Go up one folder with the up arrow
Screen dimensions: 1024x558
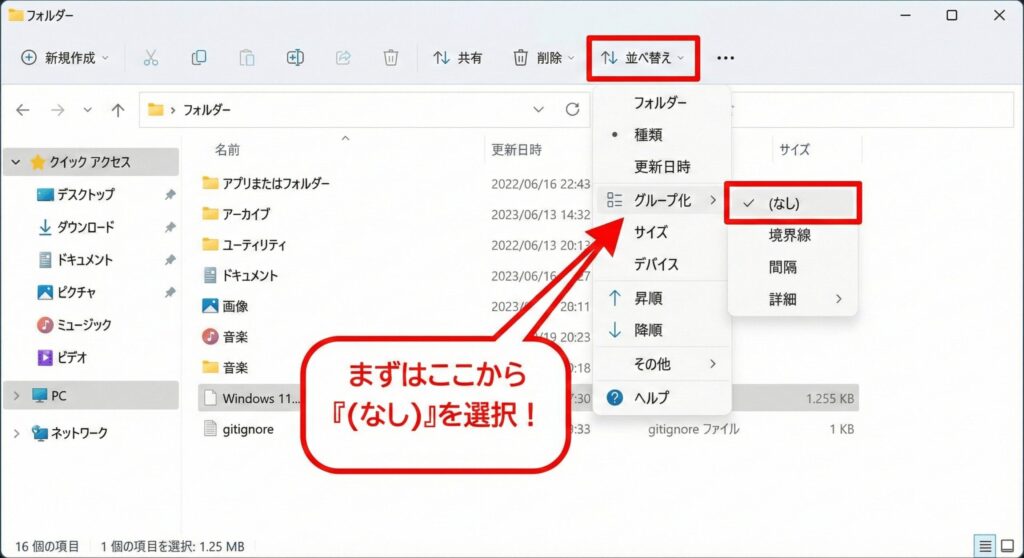[118, 110]
